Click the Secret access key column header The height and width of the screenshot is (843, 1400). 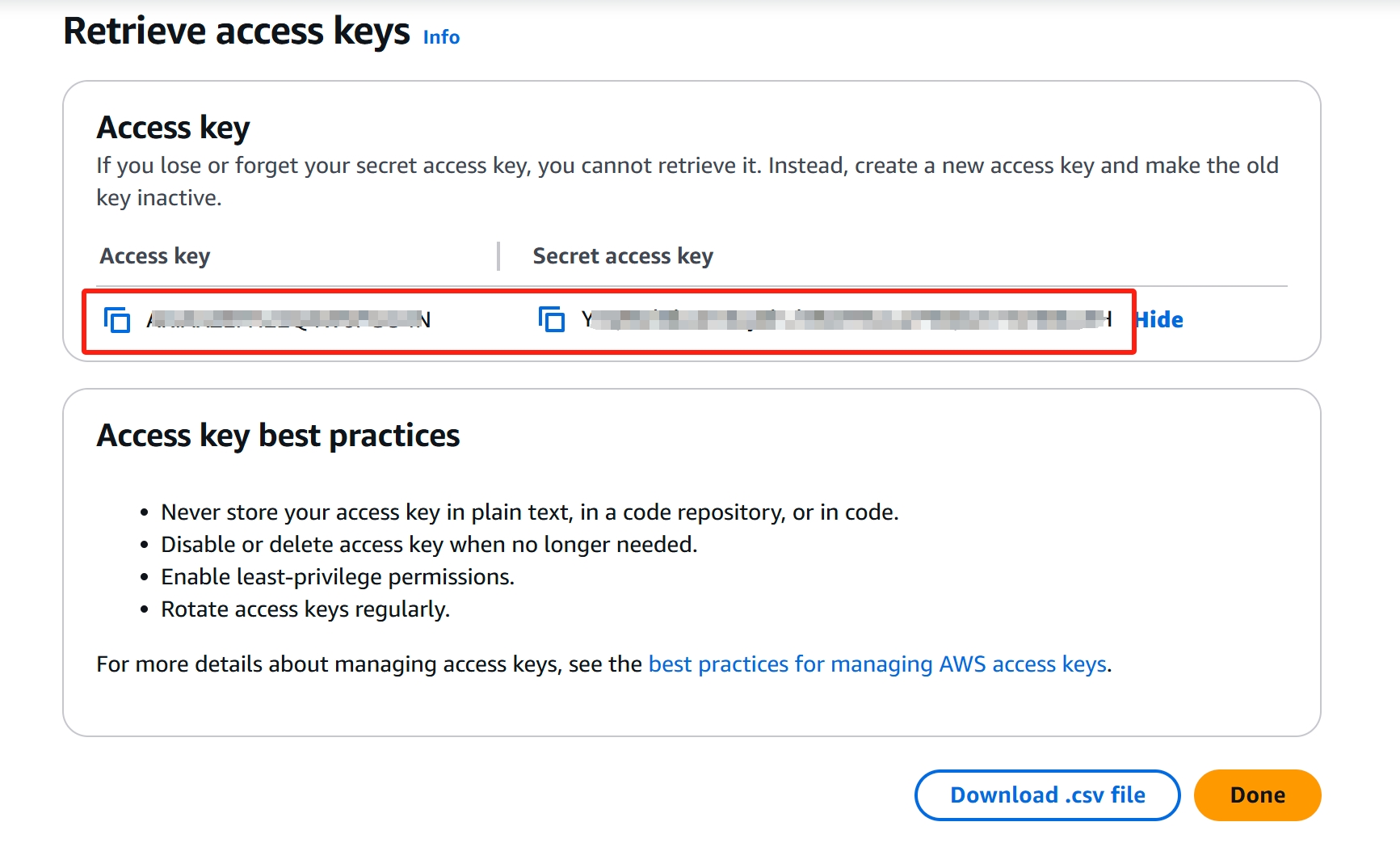coord(623,256)
